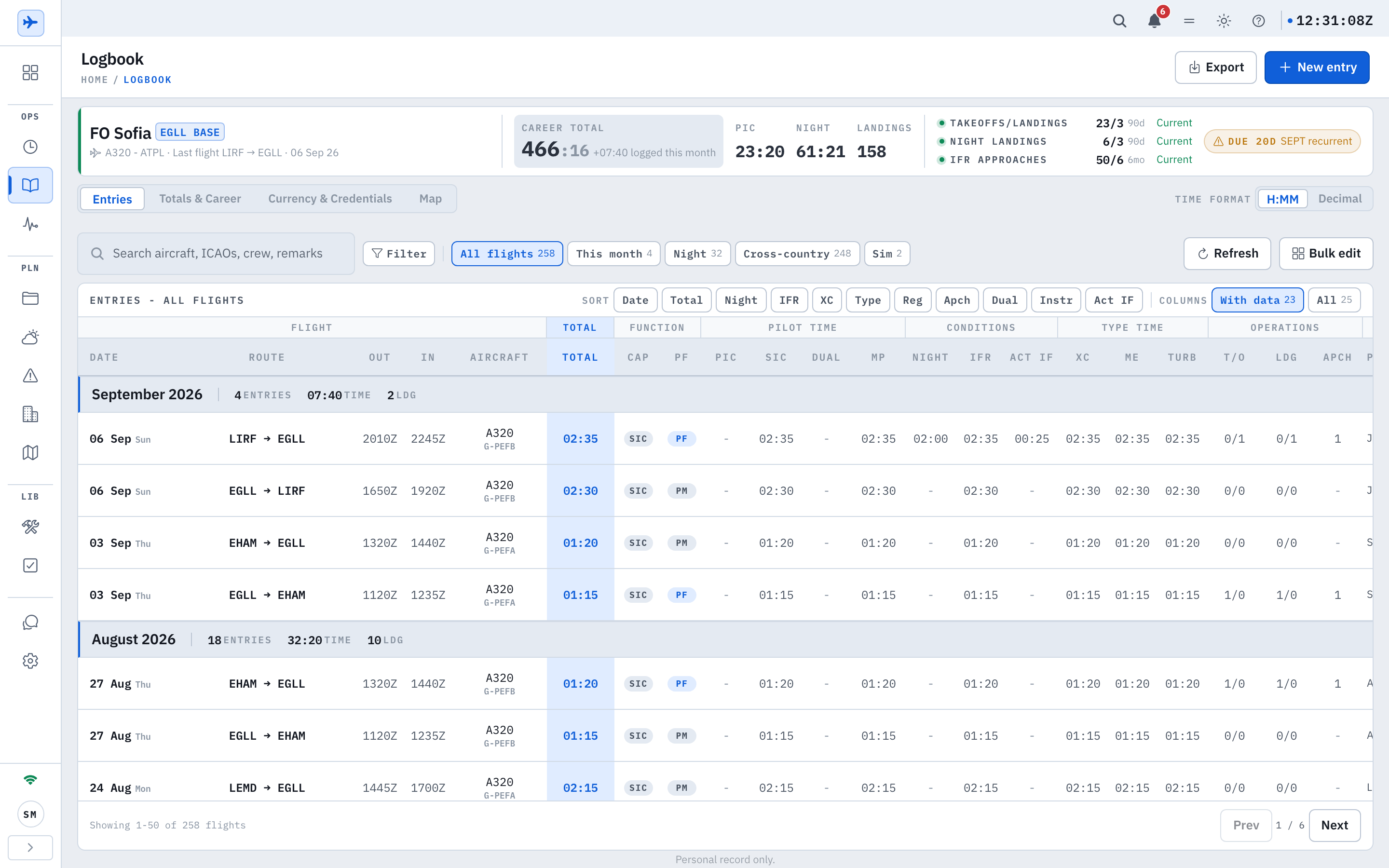Screen dimensions: 1389x868
Task: Click the Prev page button
Action: [x=1245, y=825]
